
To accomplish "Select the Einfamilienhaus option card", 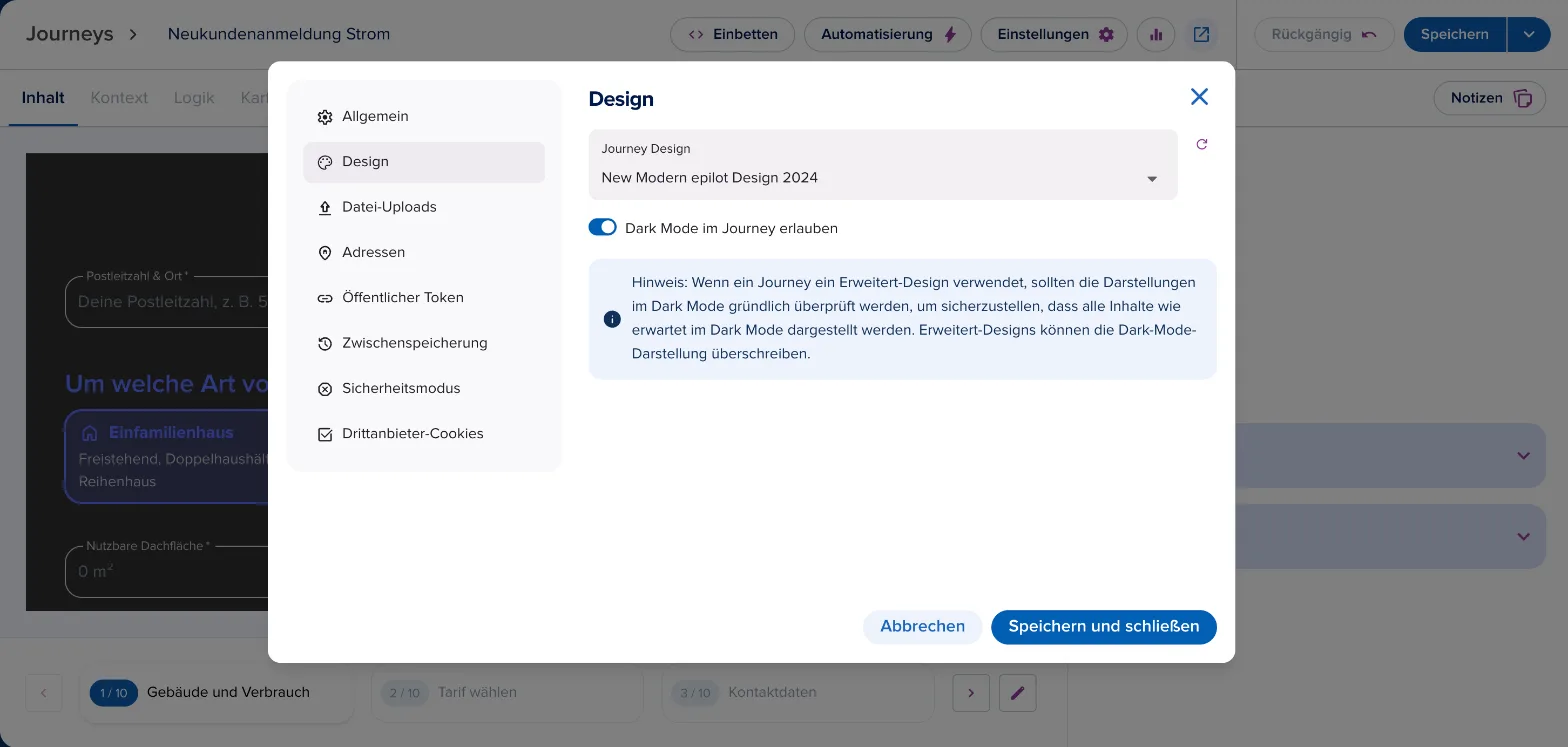I will pyautogui.click(x=167, y=456).
